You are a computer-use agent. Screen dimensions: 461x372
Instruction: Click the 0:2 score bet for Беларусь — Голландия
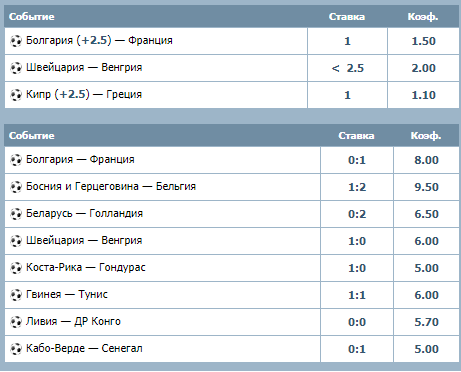coord(357,214)
